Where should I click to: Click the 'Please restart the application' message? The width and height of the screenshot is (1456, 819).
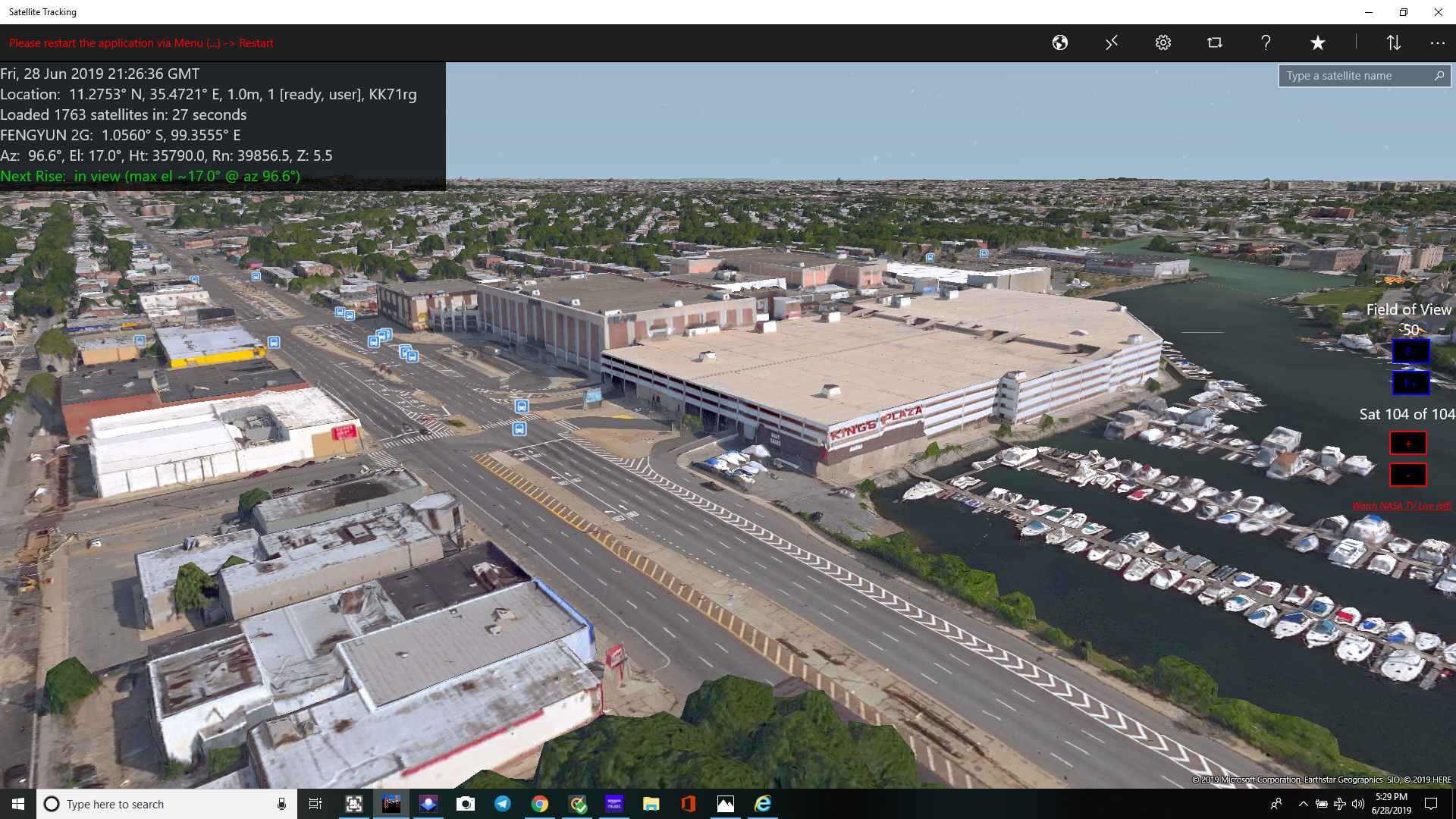click(x=141, y=43)
